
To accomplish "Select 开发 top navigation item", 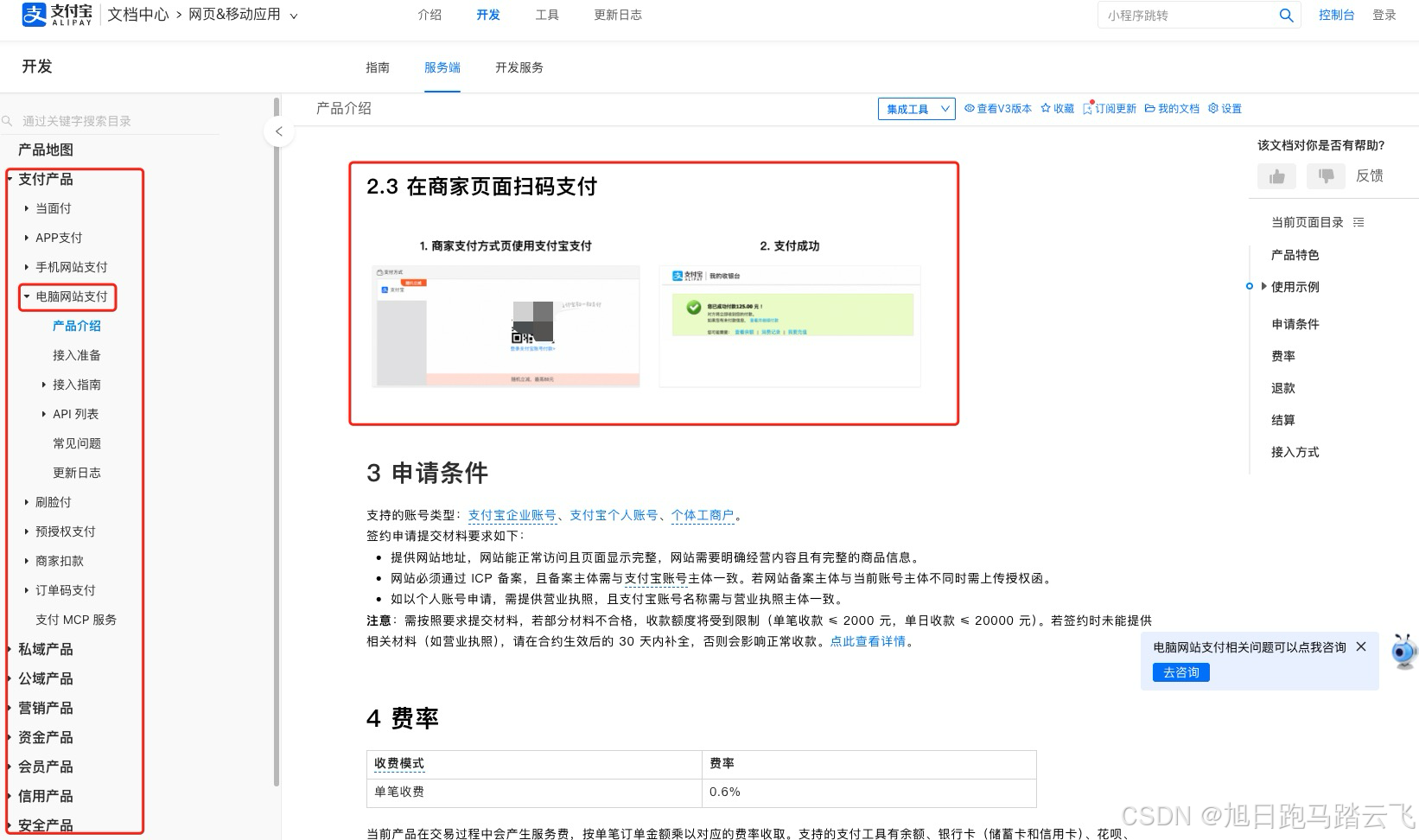I will coord(488,15).
